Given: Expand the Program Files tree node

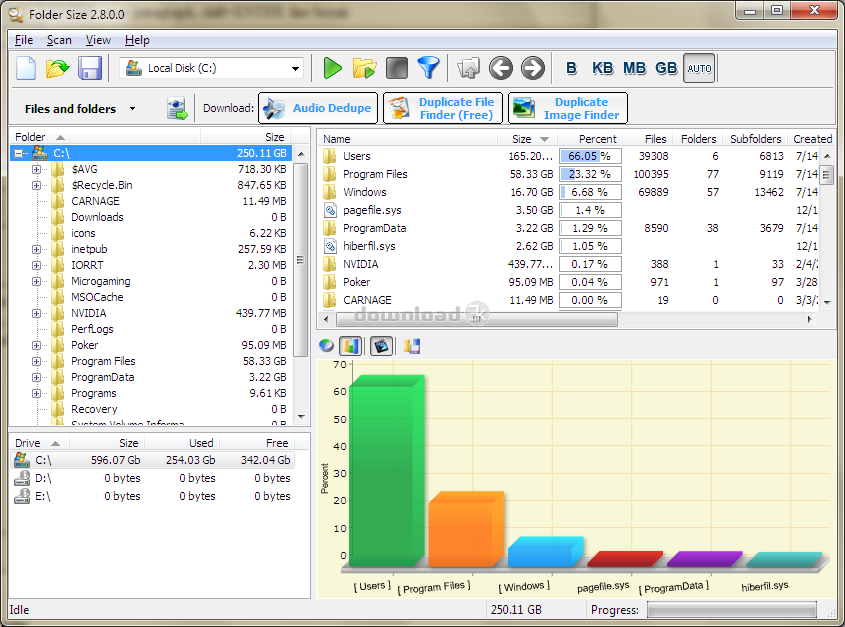Looking at the screenshot, I should click(x=37, y=361).
